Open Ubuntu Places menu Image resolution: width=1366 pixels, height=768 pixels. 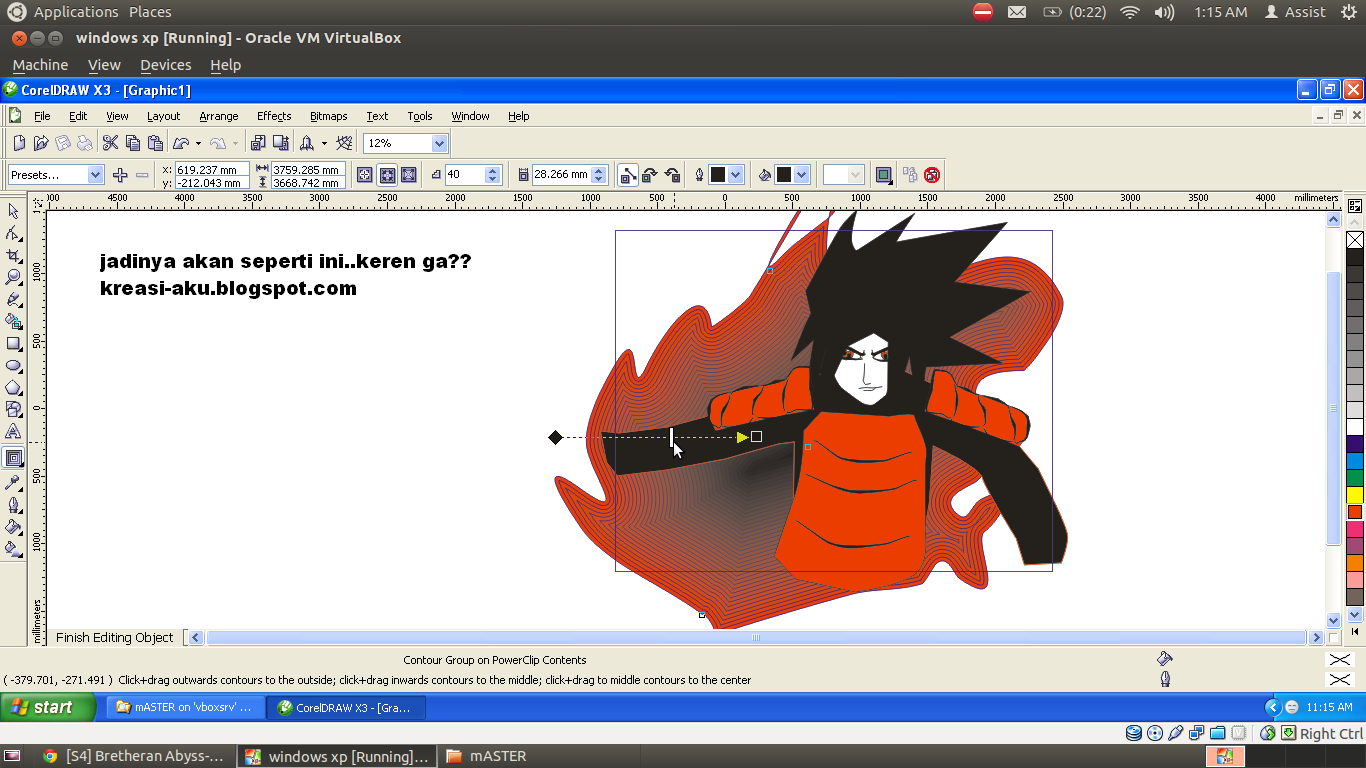[150, 12]
